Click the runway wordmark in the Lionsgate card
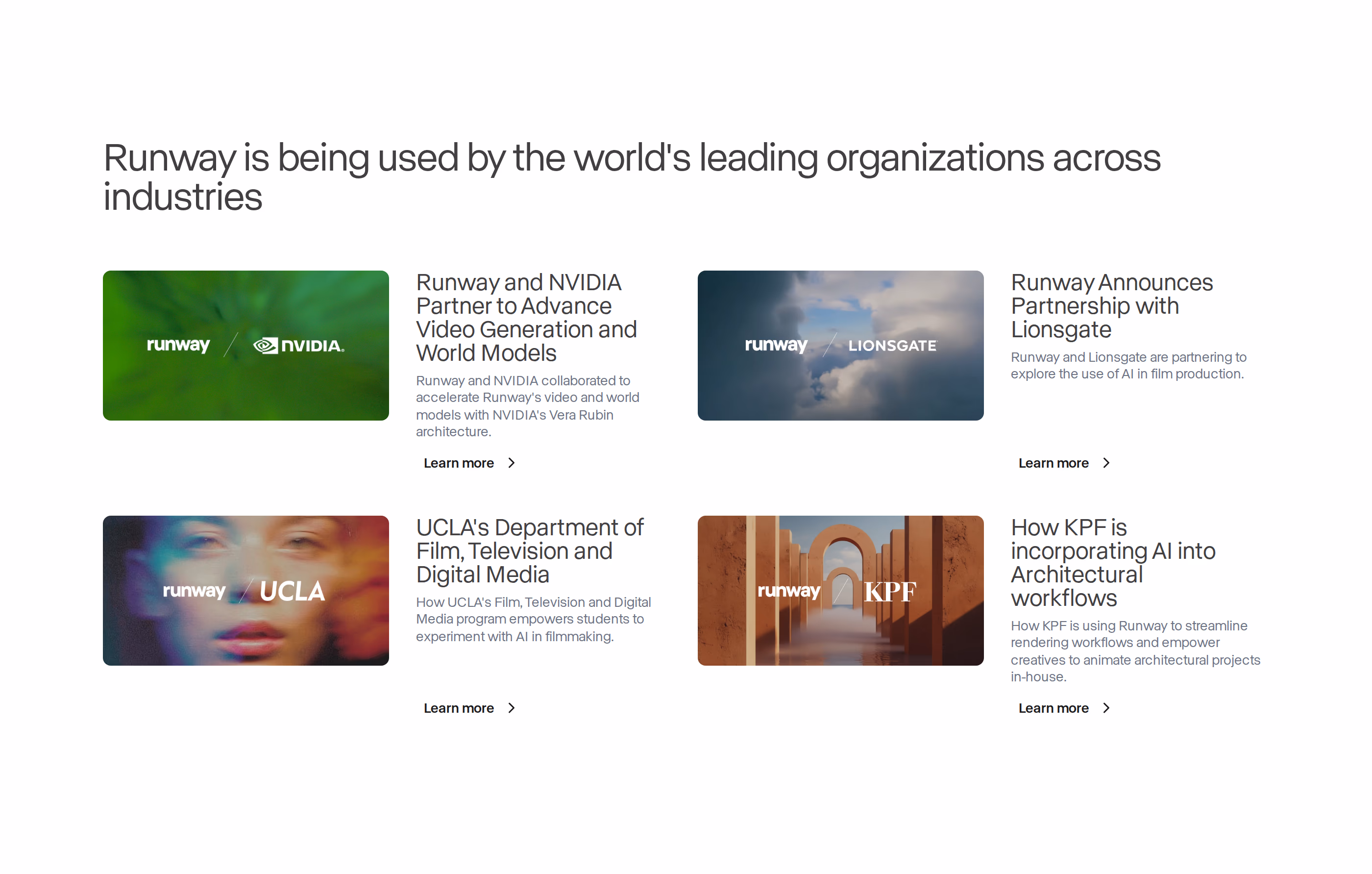This screenshot has width=1372, height=874. click(x=776, y=346)
